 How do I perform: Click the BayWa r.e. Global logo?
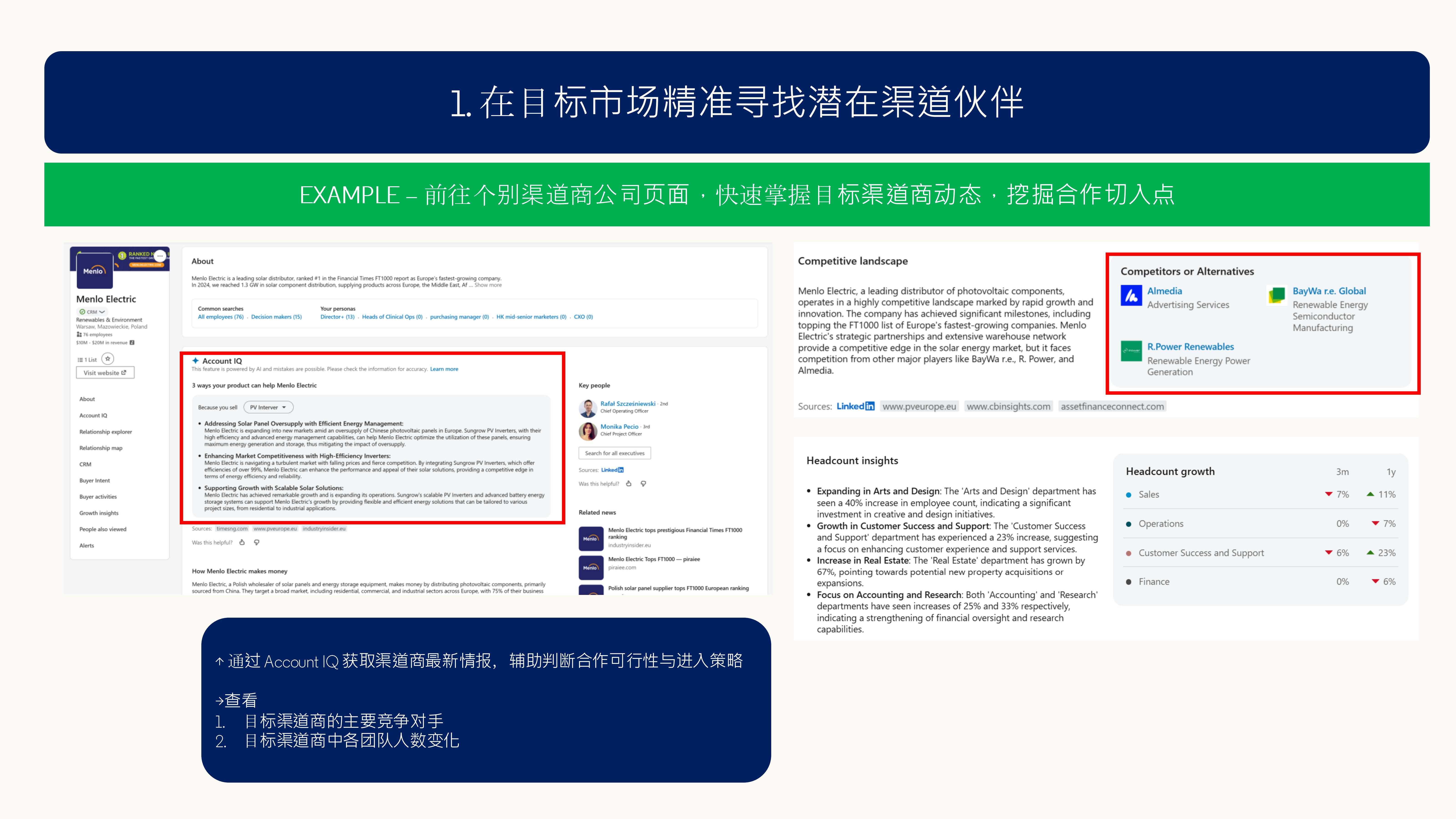pyautogui.click(x=1277, y=296)
